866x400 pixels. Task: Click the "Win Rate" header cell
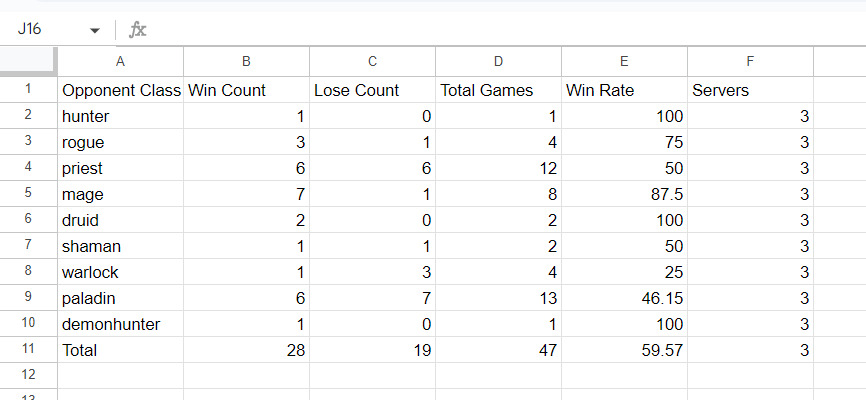pyautogui.click(x=624, y=90)
